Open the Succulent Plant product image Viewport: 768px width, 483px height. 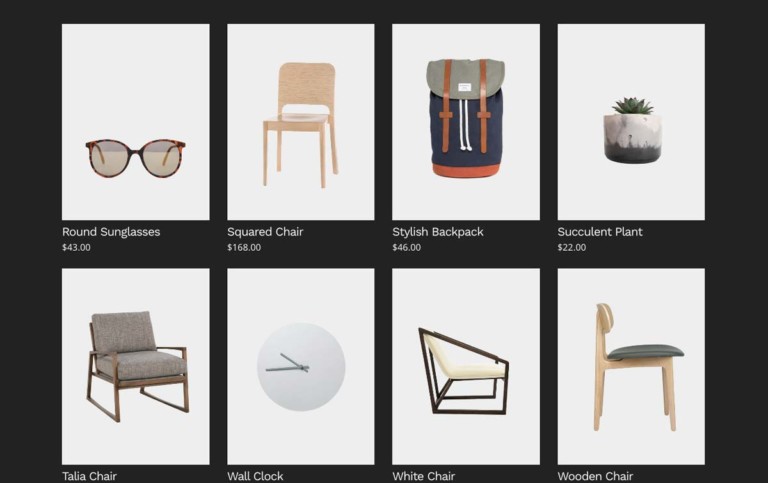click(x=631, y=122)
